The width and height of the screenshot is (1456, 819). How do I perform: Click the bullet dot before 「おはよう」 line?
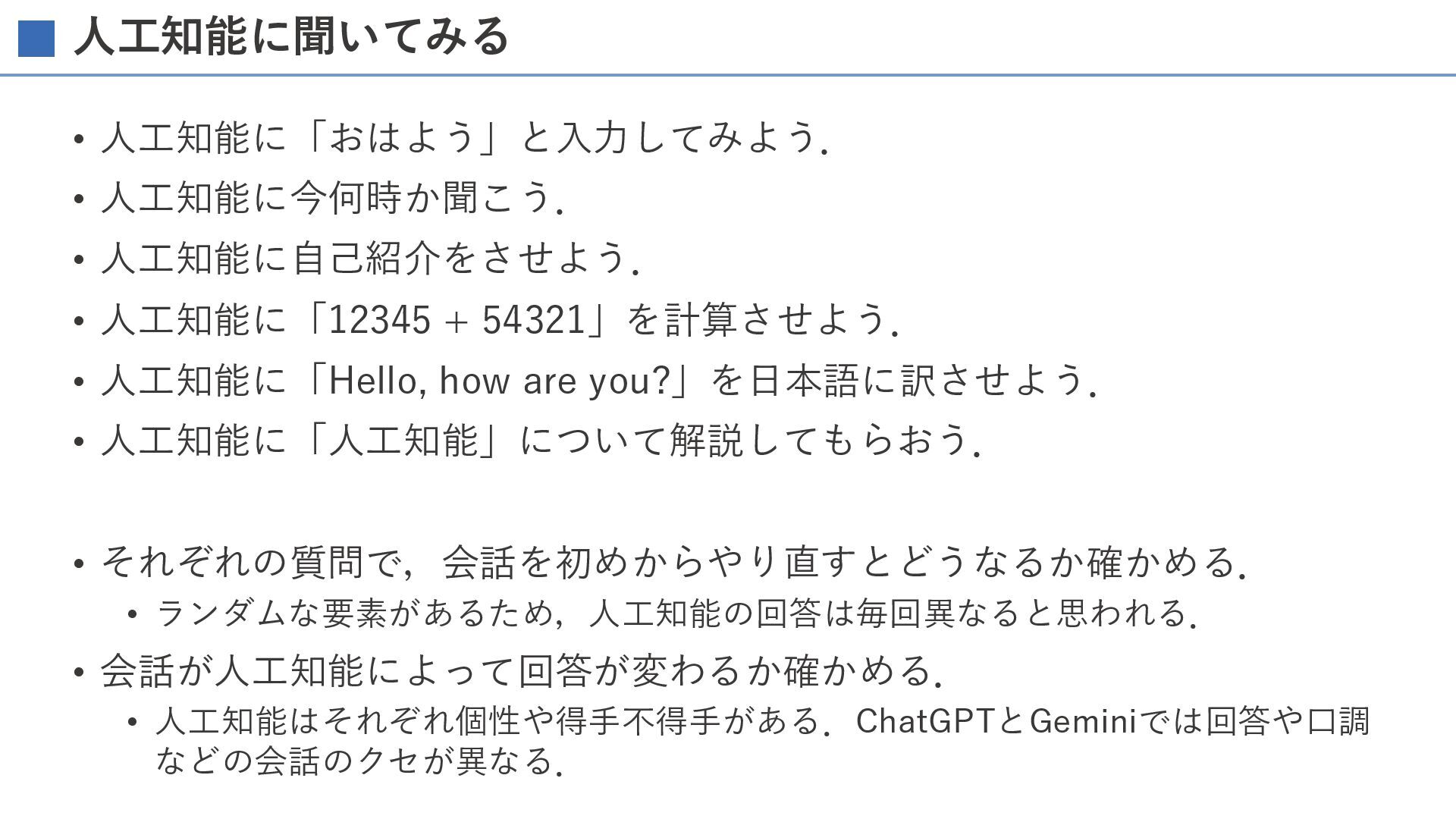point(79,140)
